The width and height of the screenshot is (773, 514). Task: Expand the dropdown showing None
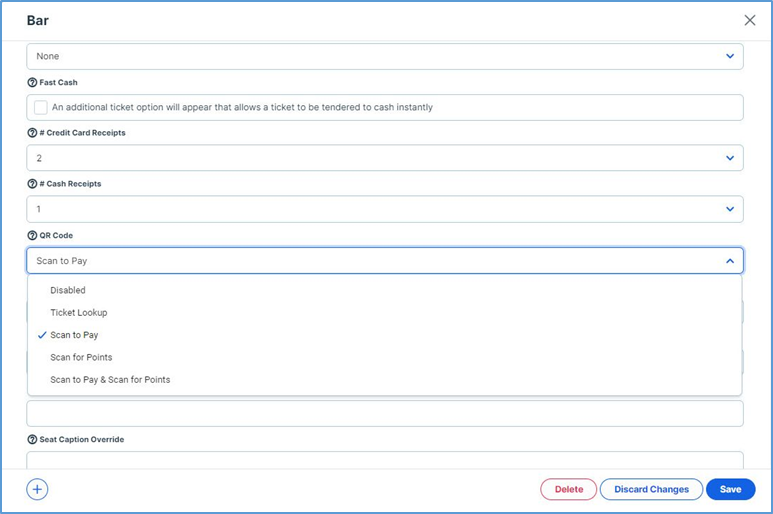coord(385,57)
